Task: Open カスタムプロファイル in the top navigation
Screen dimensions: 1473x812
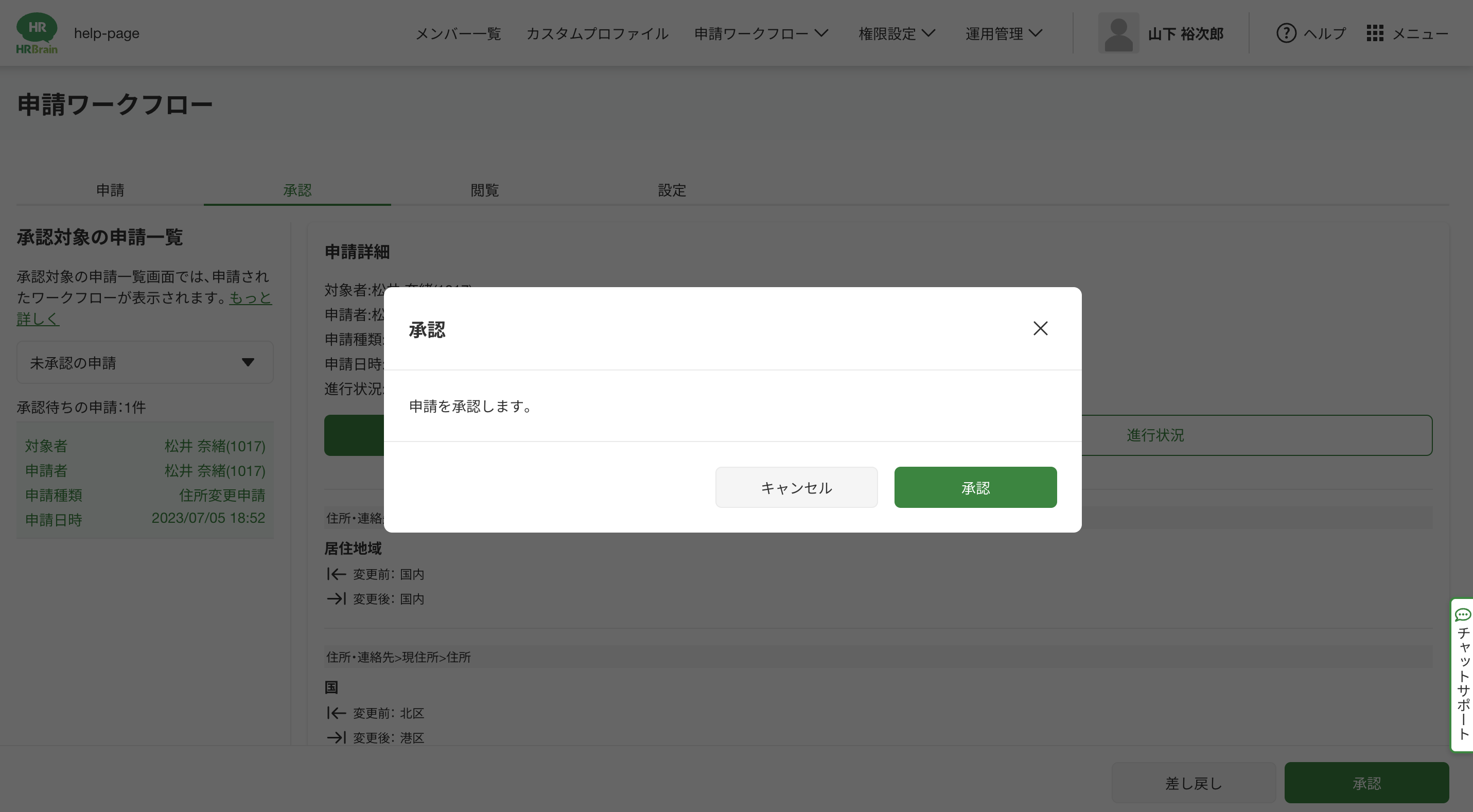Action: click(597, 34)
